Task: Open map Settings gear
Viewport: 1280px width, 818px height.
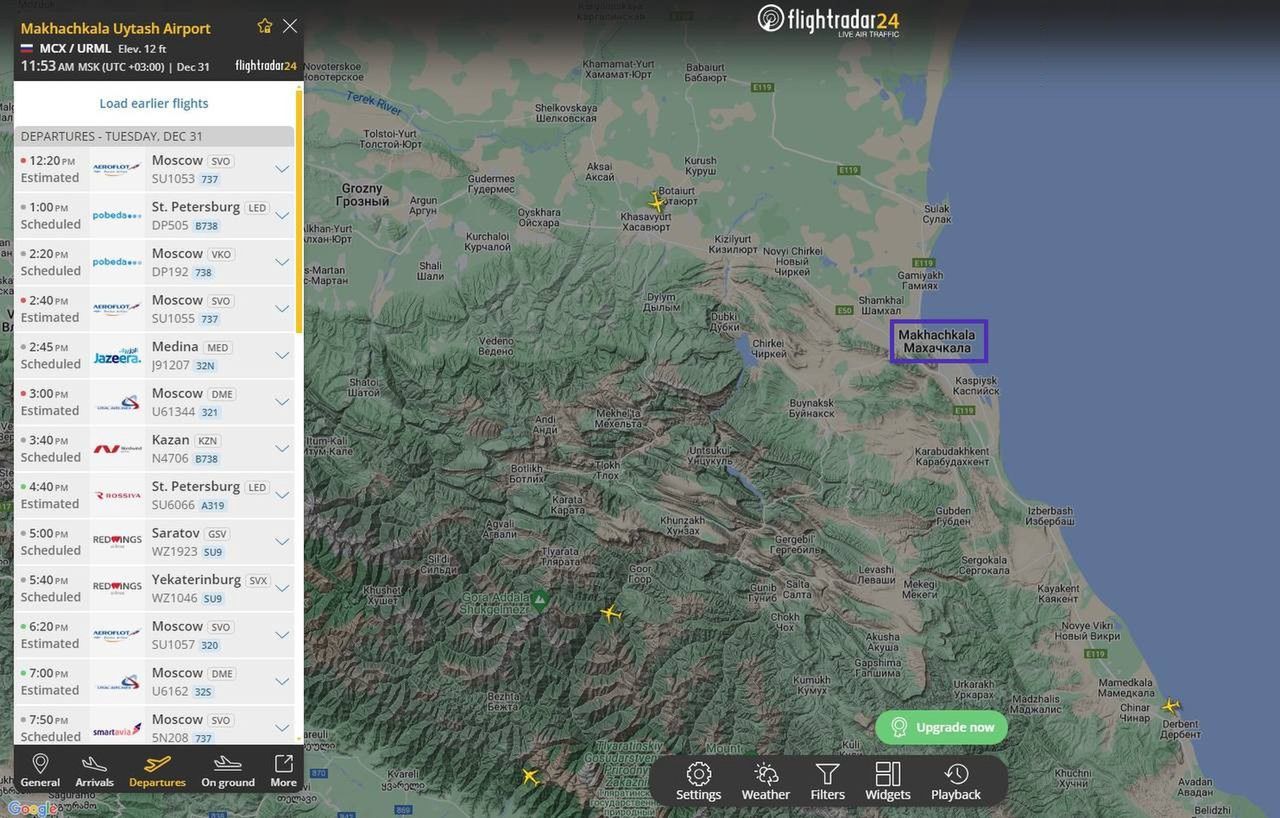Action: 698,781
